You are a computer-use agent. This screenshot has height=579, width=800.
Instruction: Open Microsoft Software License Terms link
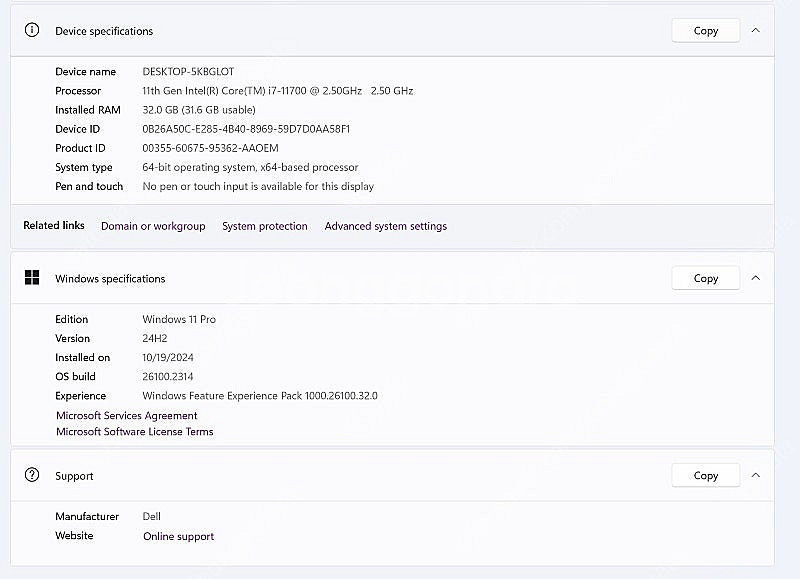(135, 432)
